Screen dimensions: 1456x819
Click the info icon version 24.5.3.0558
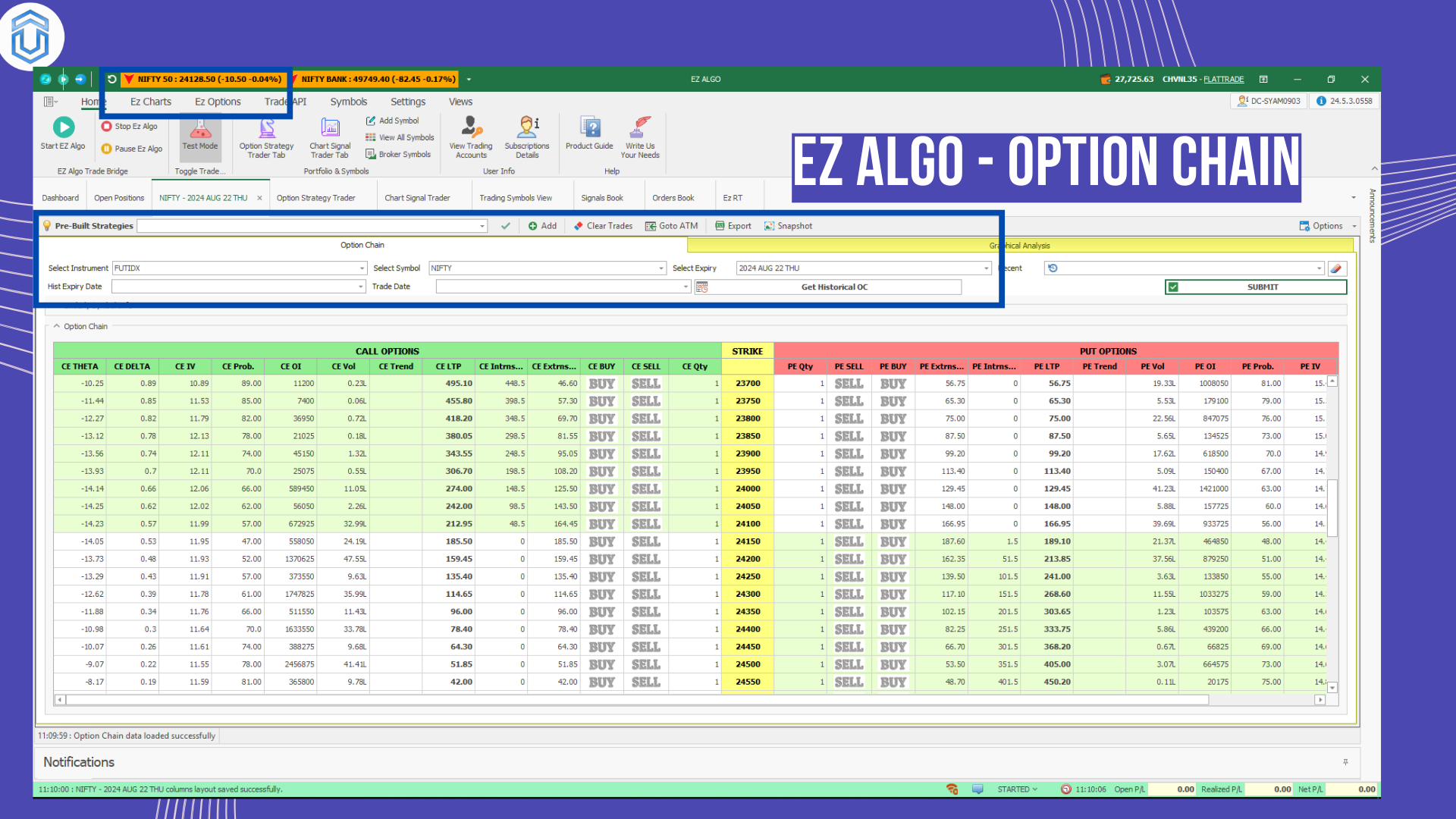coord(1321,101)
